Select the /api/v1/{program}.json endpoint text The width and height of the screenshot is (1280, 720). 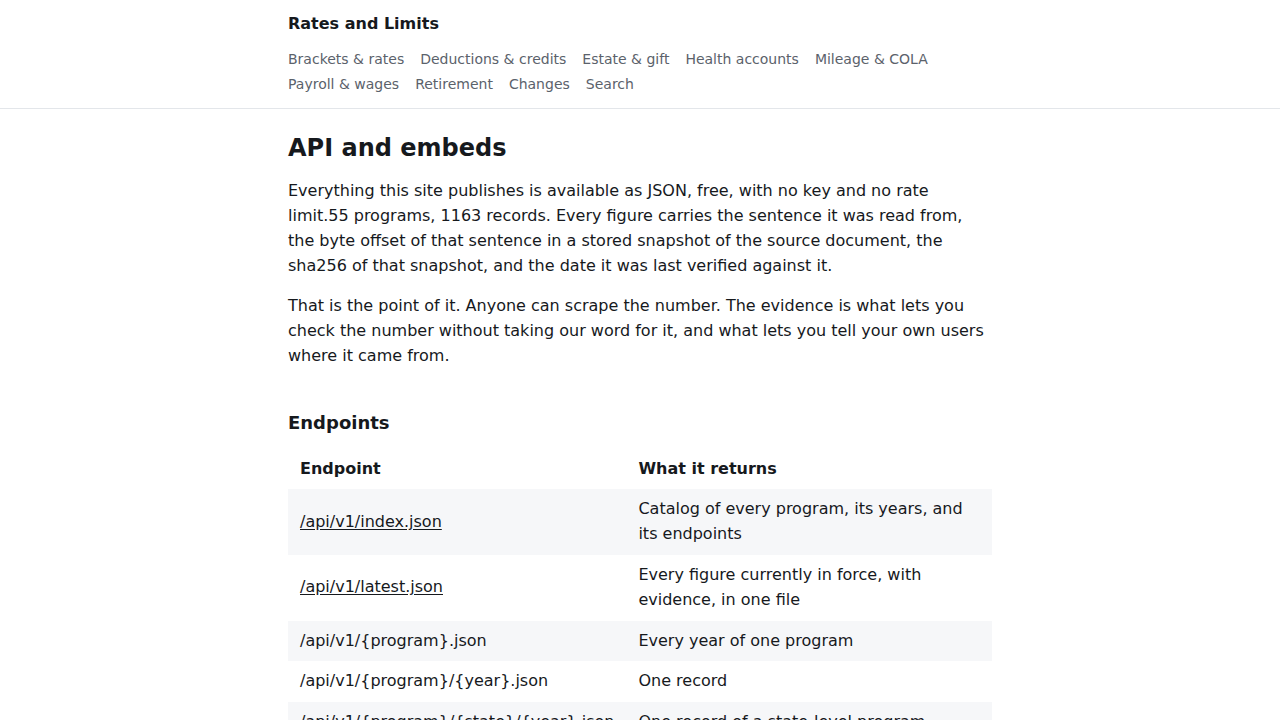(x=393, y=640)
